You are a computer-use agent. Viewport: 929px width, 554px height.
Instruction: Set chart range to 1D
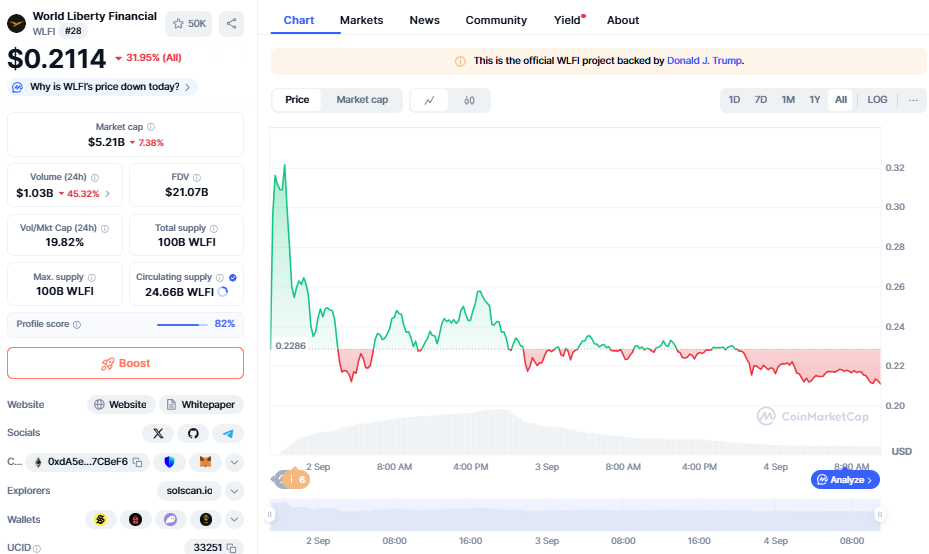(734, 100)
